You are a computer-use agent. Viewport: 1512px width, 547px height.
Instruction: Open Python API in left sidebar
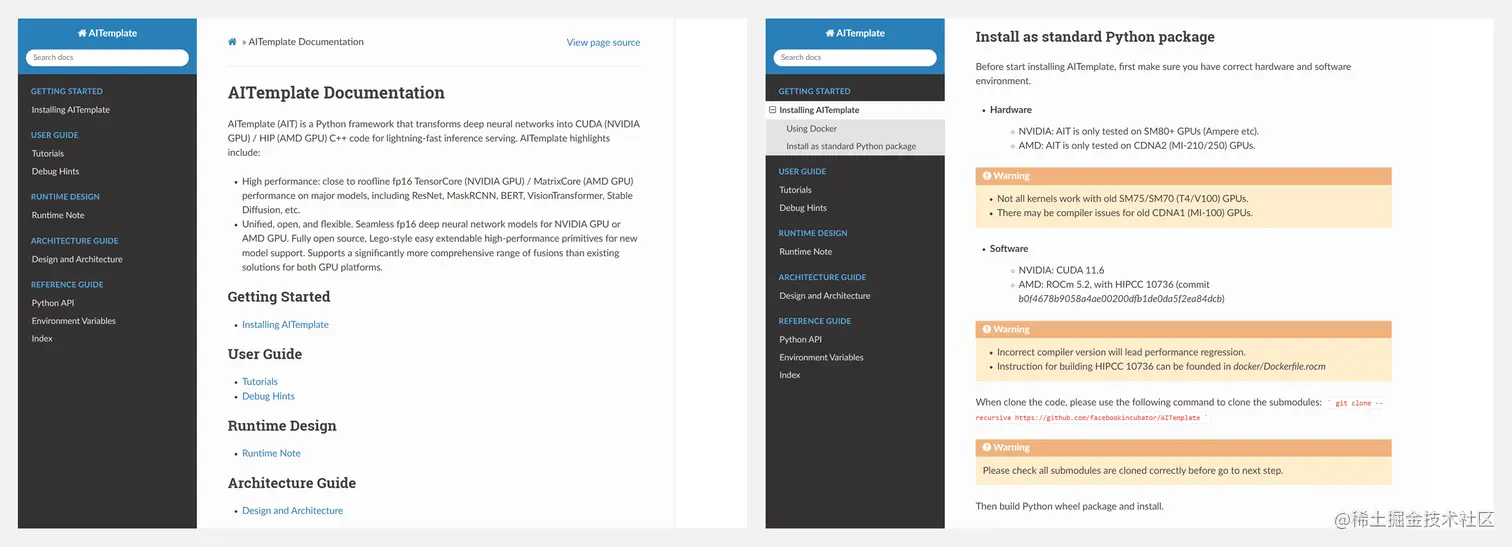(53, 303)
